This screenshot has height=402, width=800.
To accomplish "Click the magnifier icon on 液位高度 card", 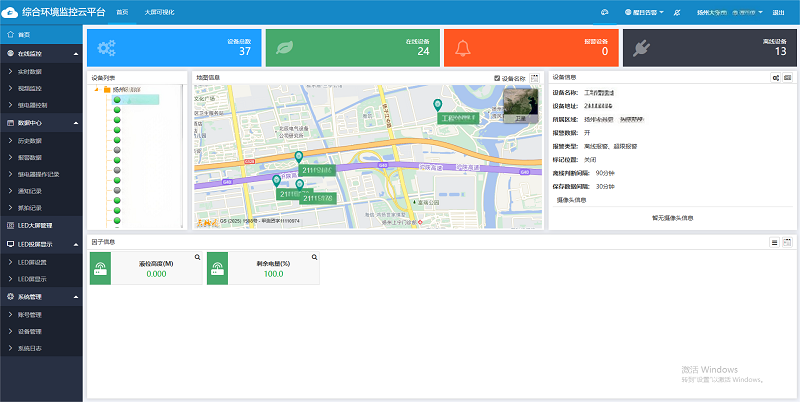I will 197,257.
